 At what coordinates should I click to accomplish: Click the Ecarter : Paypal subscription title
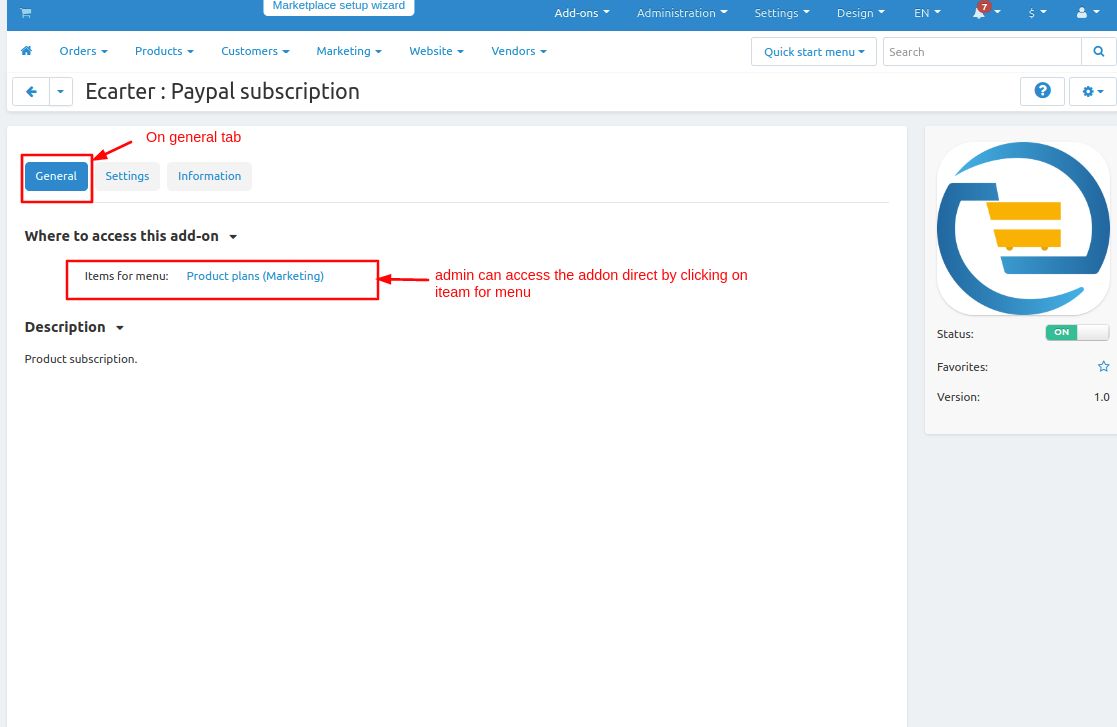click(x=222, y=91)
